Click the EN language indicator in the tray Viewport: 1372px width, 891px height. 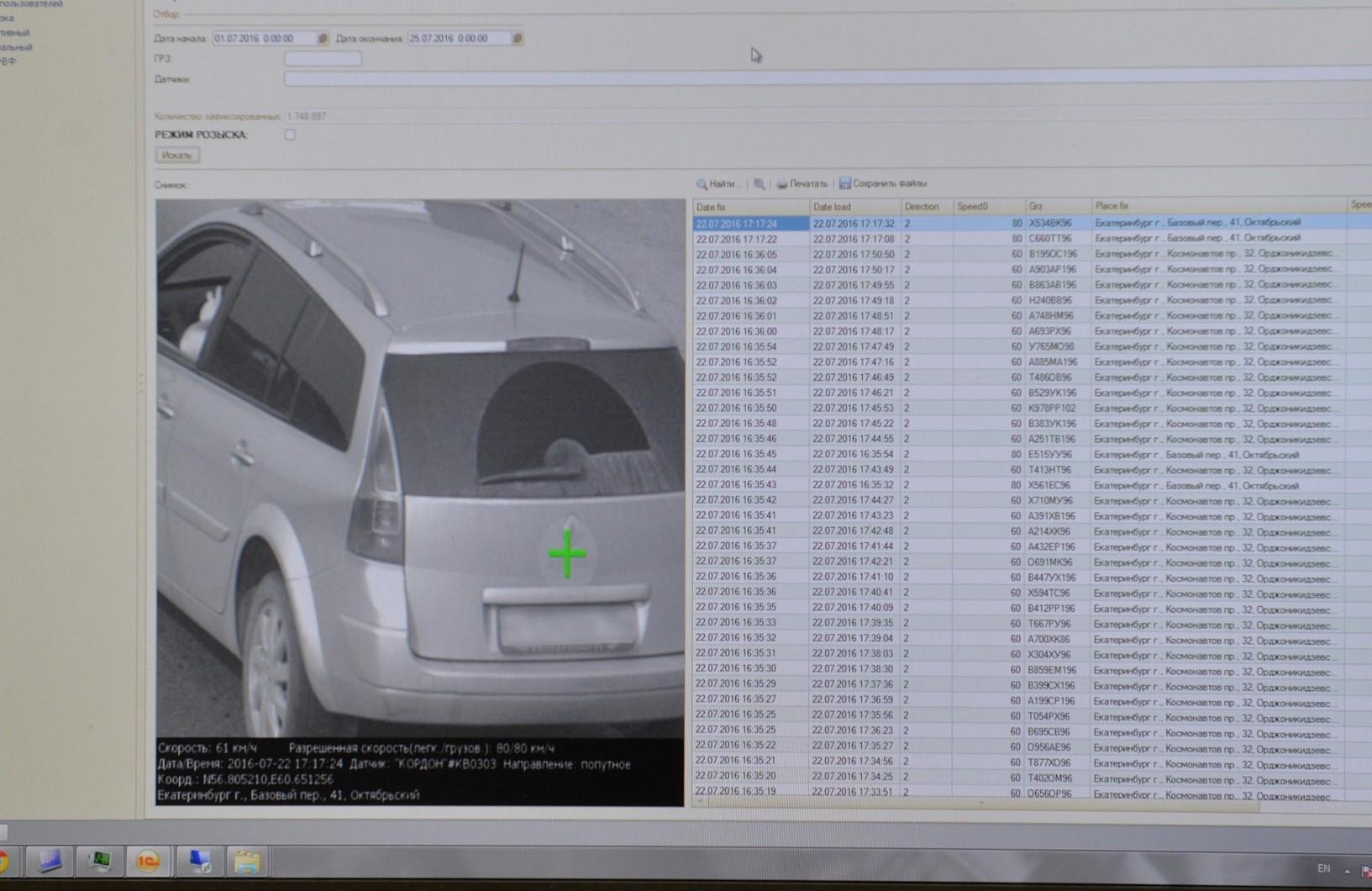click(1323, 868)
